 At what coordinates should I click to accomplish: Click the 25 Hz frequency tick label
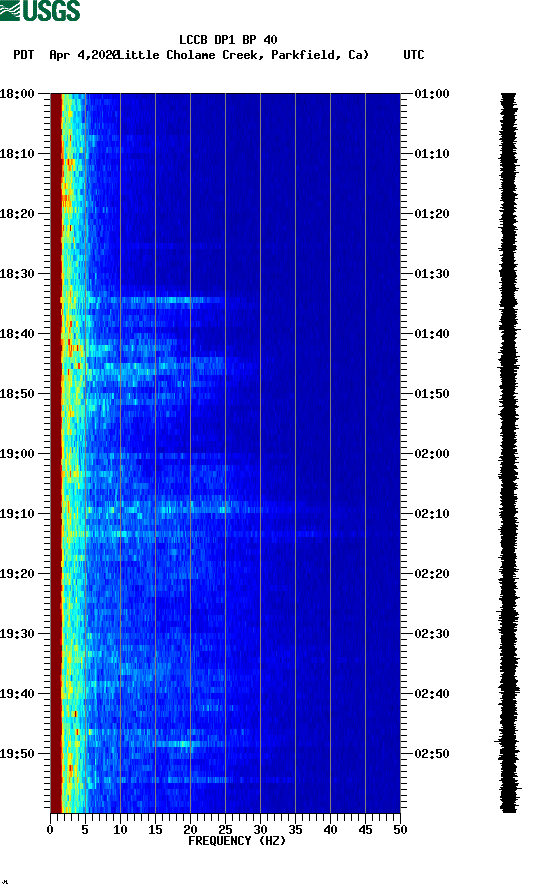point(225,830)
